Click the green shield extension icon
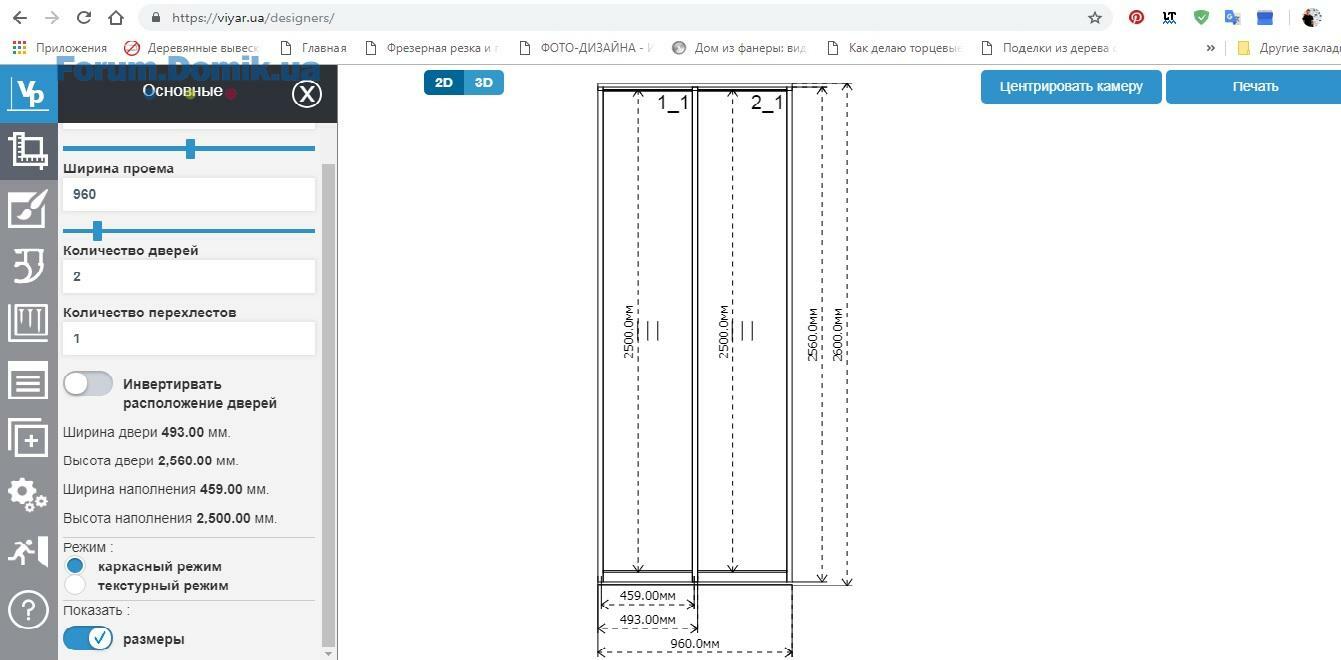Screen dimensions: 1341x660 (1201, 18)
